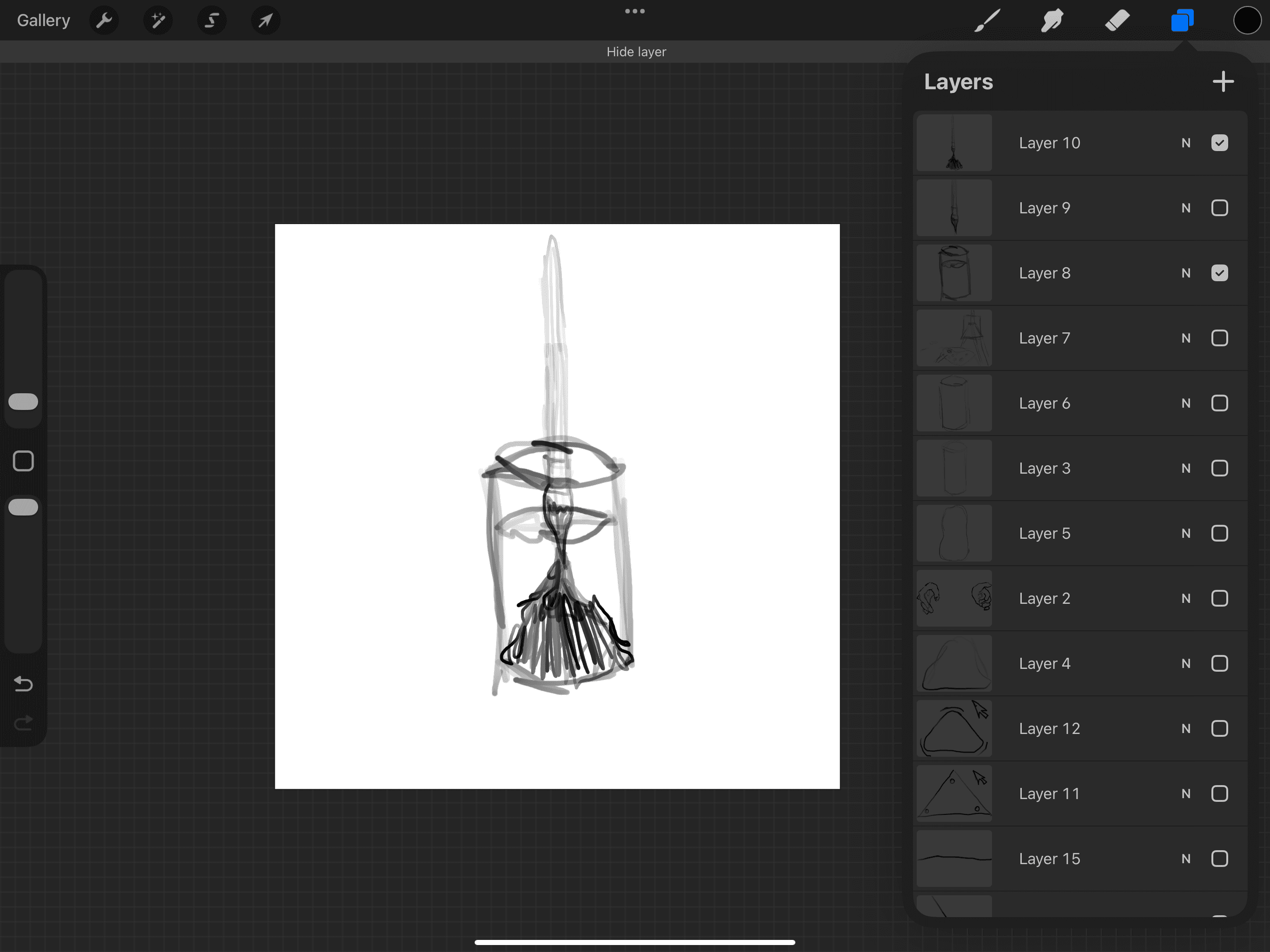The height and width of the screenshot is (952, 1270).
Task: Click the Undo arrow
Action: point(23,684)
